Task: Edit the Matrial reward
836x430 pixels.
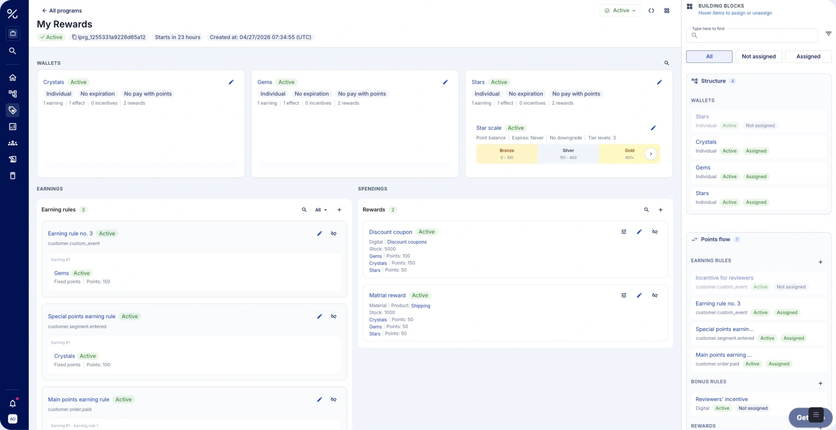Action: coord(639,295)
